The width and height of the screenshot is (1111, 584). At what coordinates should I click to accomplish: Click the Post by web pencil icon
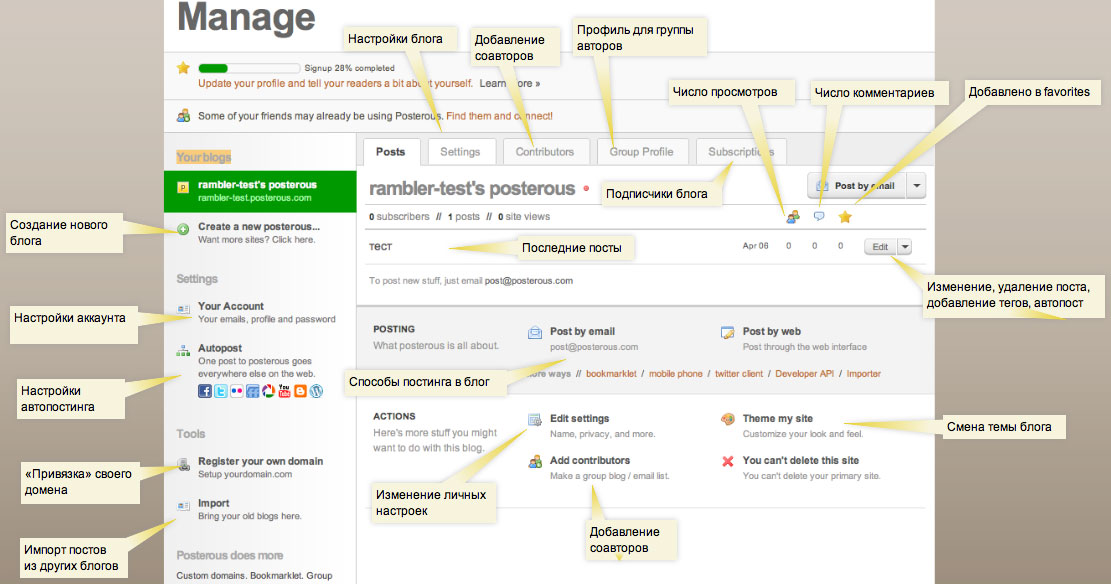point(728,332)
